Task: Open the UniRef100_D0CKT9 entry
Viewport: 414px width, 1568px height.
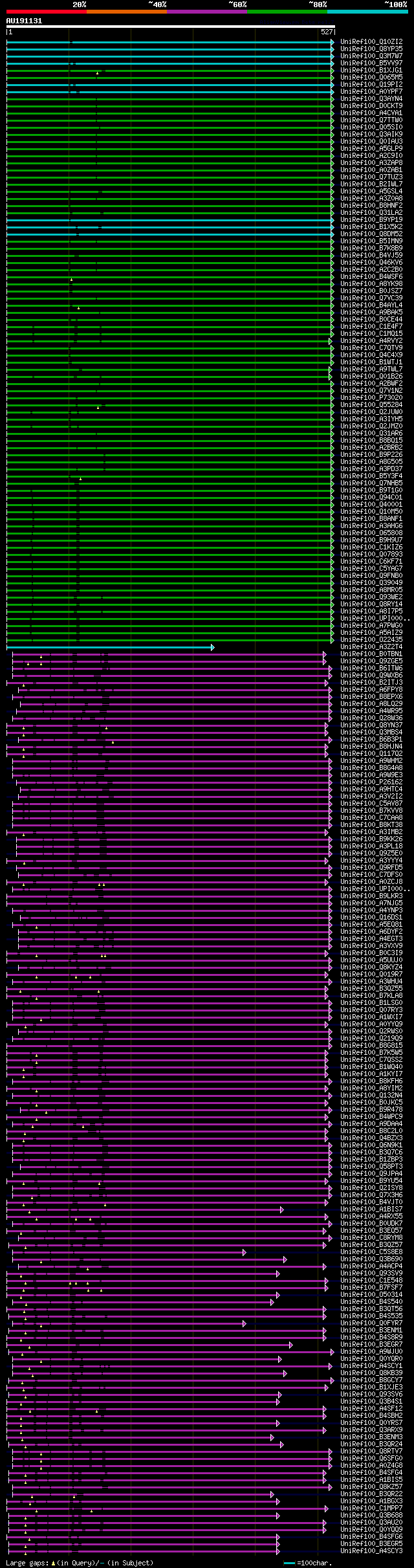Action: coord(371,105)
